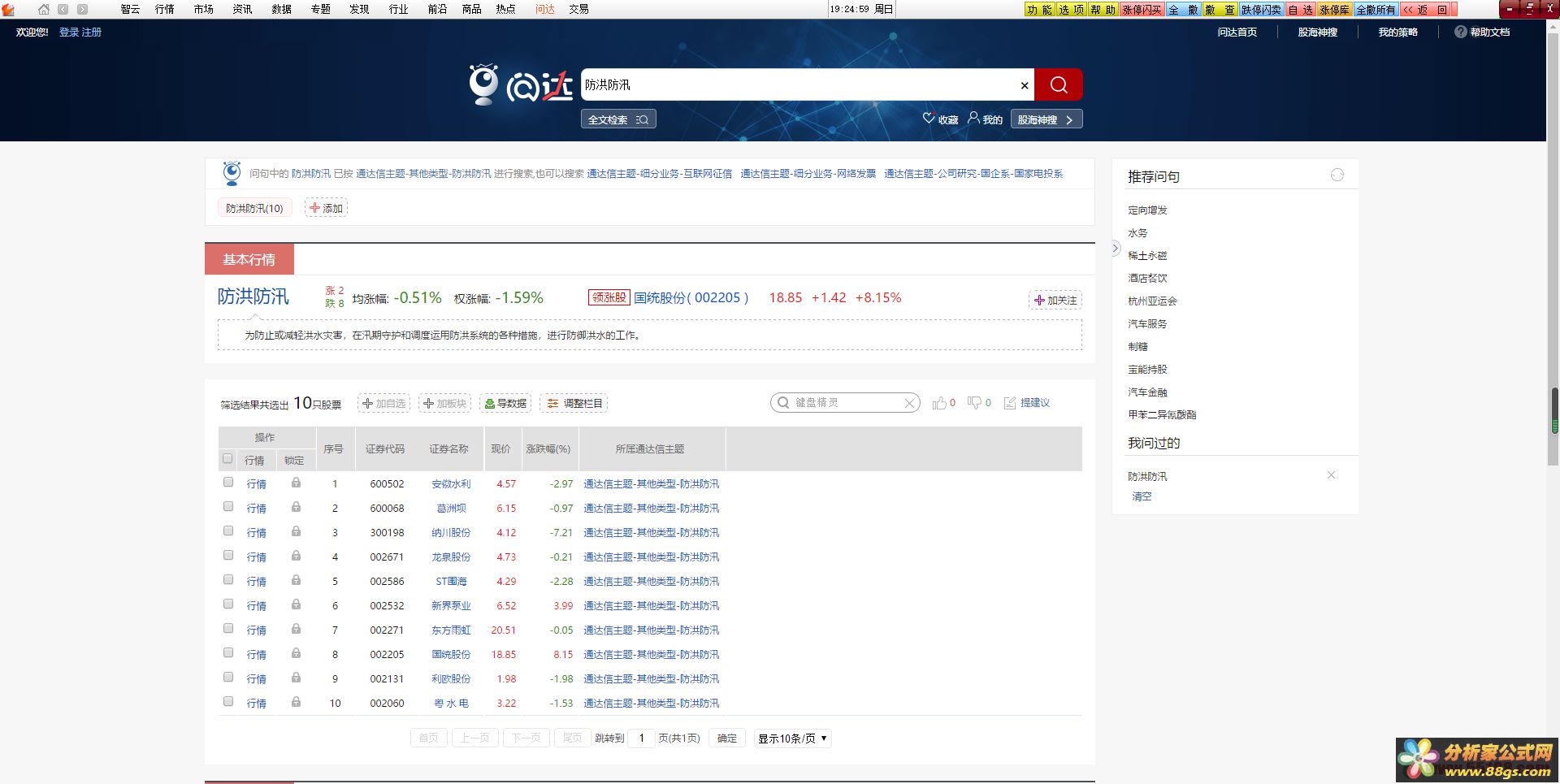Click lock icon for row ST围海
Image resolution: width=1560 pixels, height=784 pixels.
pyautogui.click(x=296, y=580)
